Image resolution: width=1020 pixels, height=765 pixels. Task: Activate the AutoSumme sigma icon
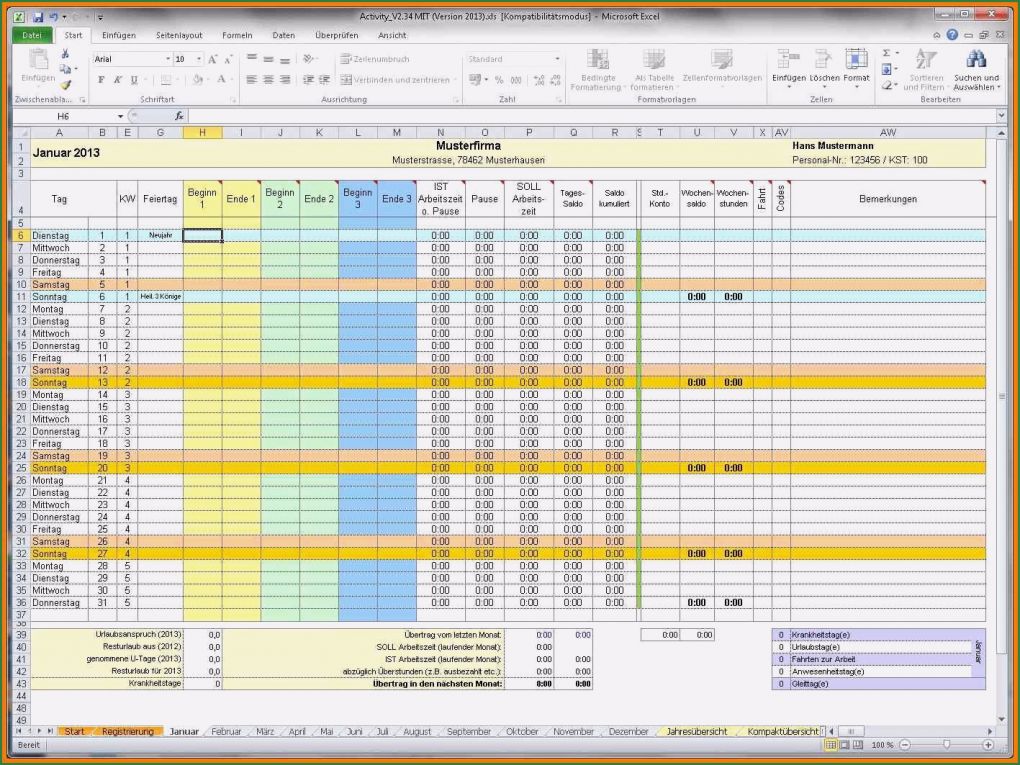pyautogui.click(x=884, y=52)
